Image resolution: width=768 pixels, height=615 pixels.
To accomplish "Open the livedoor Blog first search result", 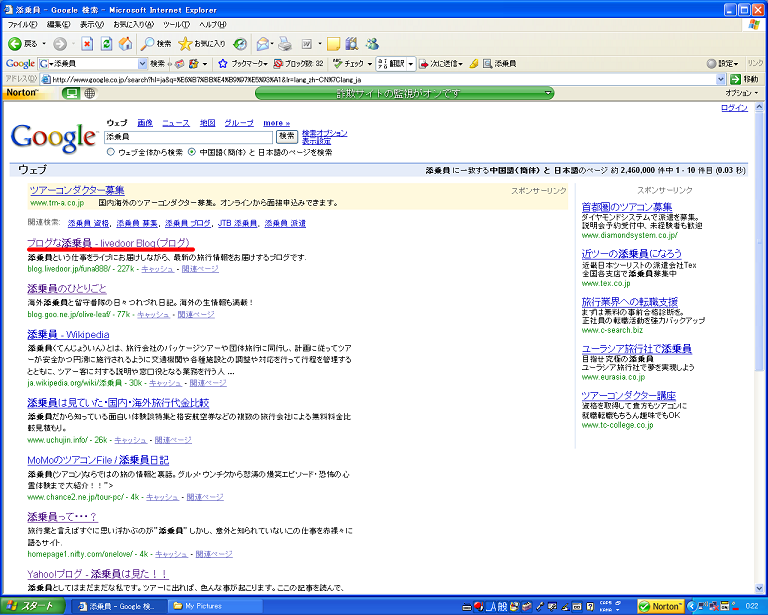I will 108,243.
